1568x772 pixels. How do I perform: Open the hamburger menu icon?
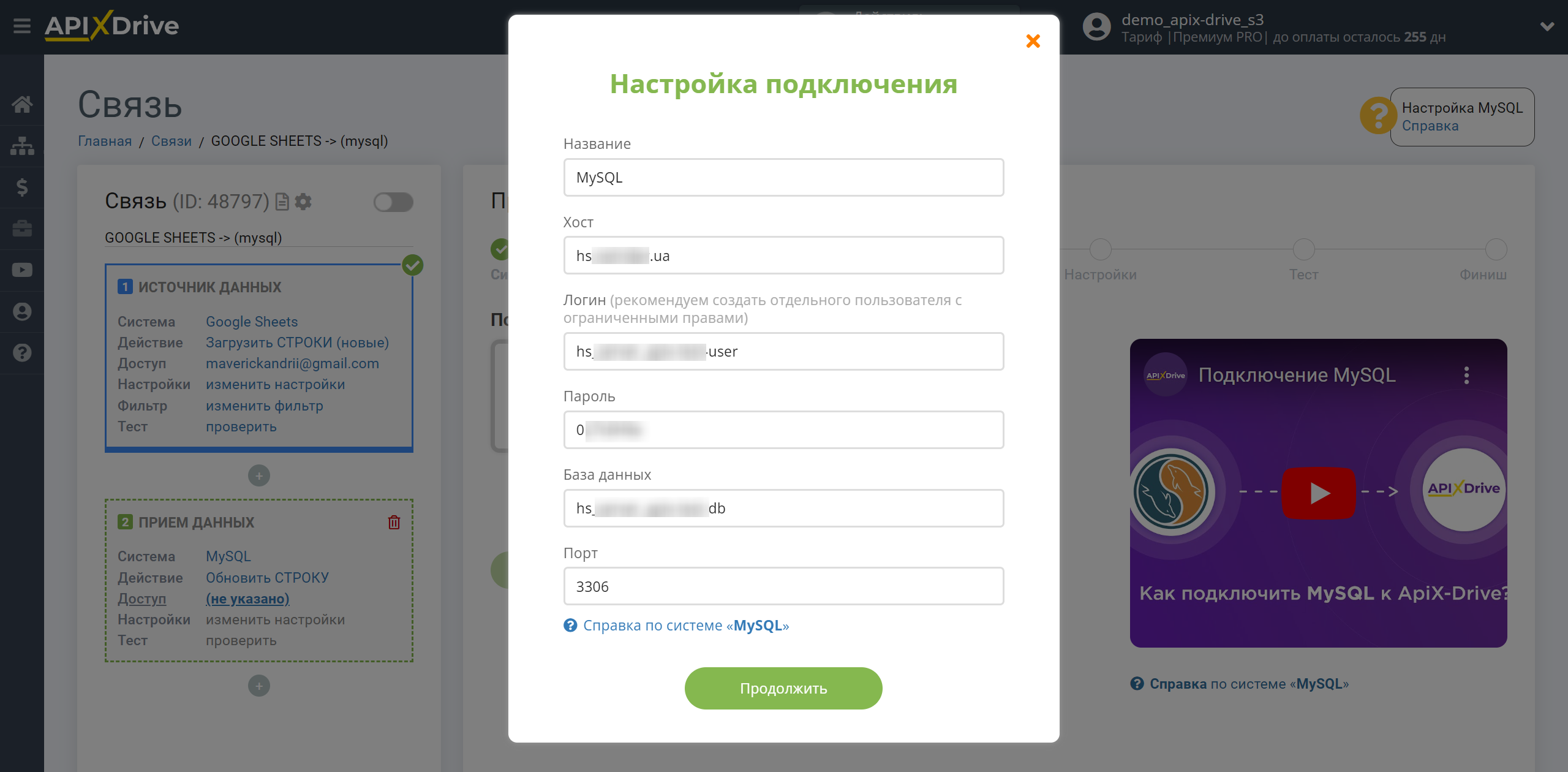click(x=22, y=26)
